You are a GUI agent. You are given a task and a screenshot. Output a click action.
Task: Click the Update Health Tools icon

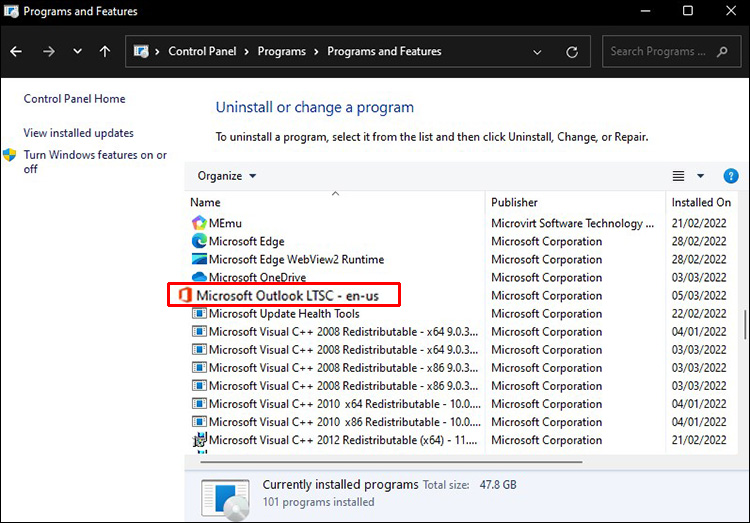(199, 313)
